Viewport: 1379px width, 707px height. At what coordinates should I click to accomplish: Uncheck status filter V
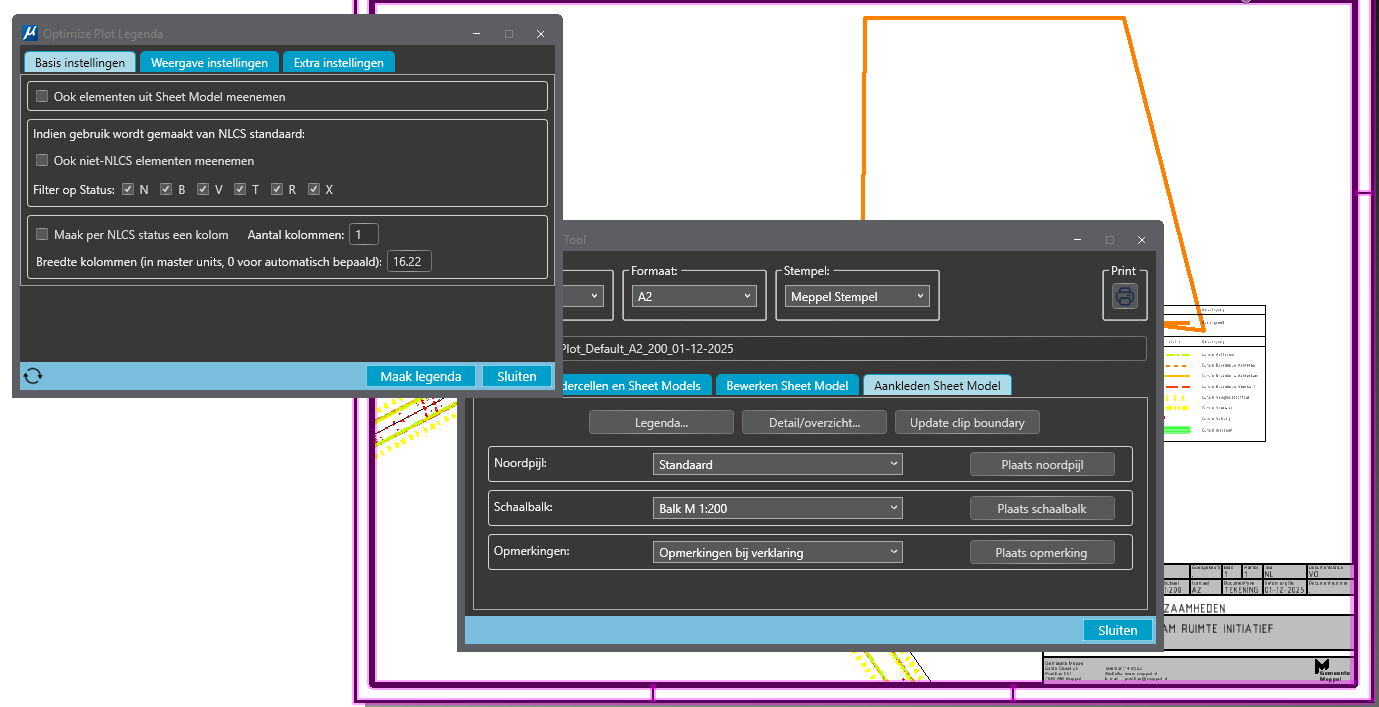click(203, 189)
